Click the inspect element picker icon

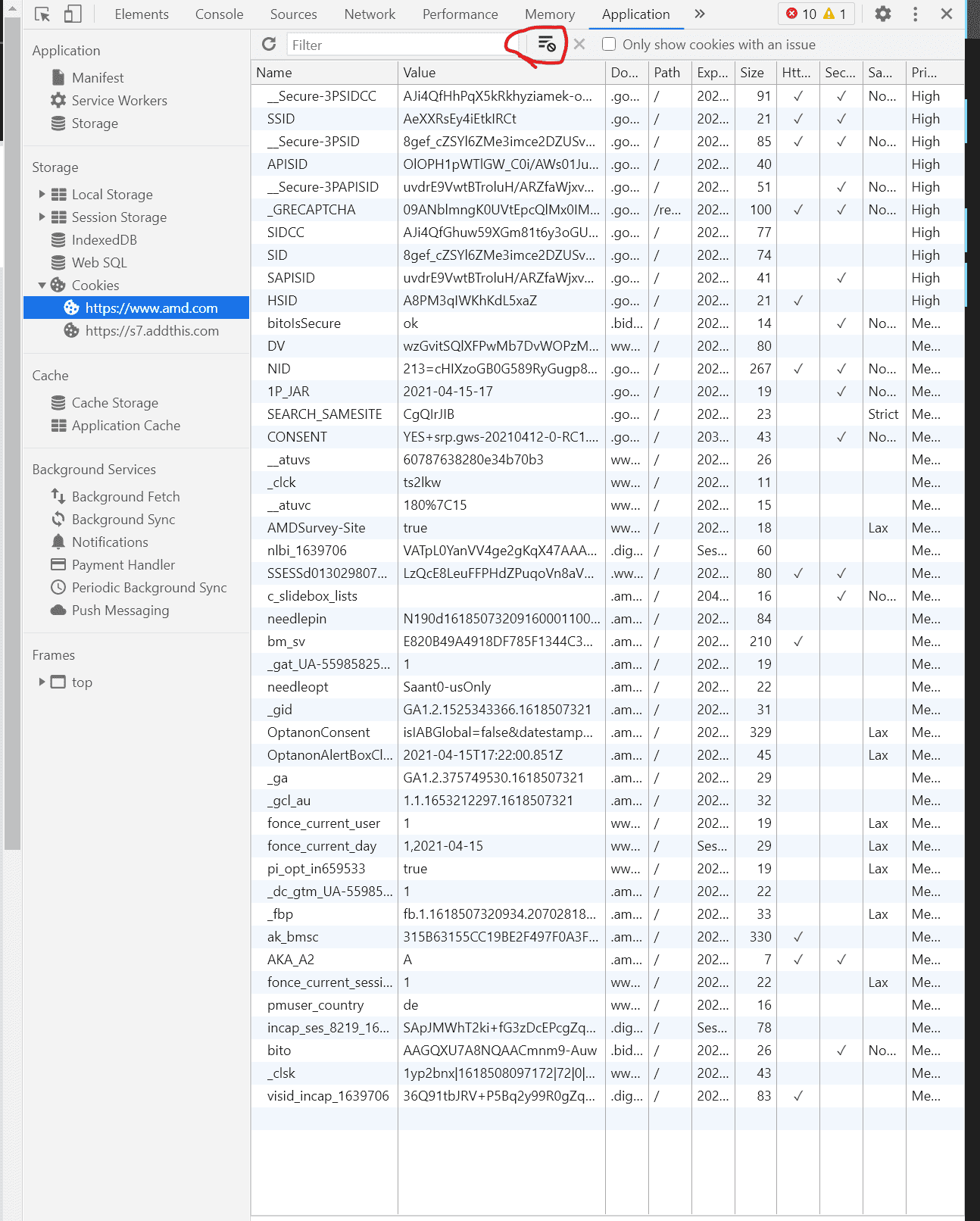tap(42, 14)
